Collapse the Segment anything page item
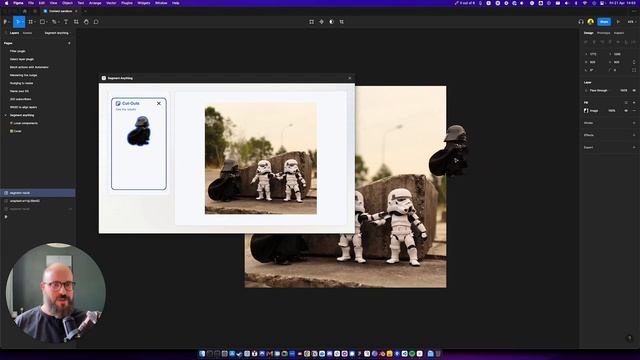This screenshot has width=640, height=360. click(x=6, y=115)
